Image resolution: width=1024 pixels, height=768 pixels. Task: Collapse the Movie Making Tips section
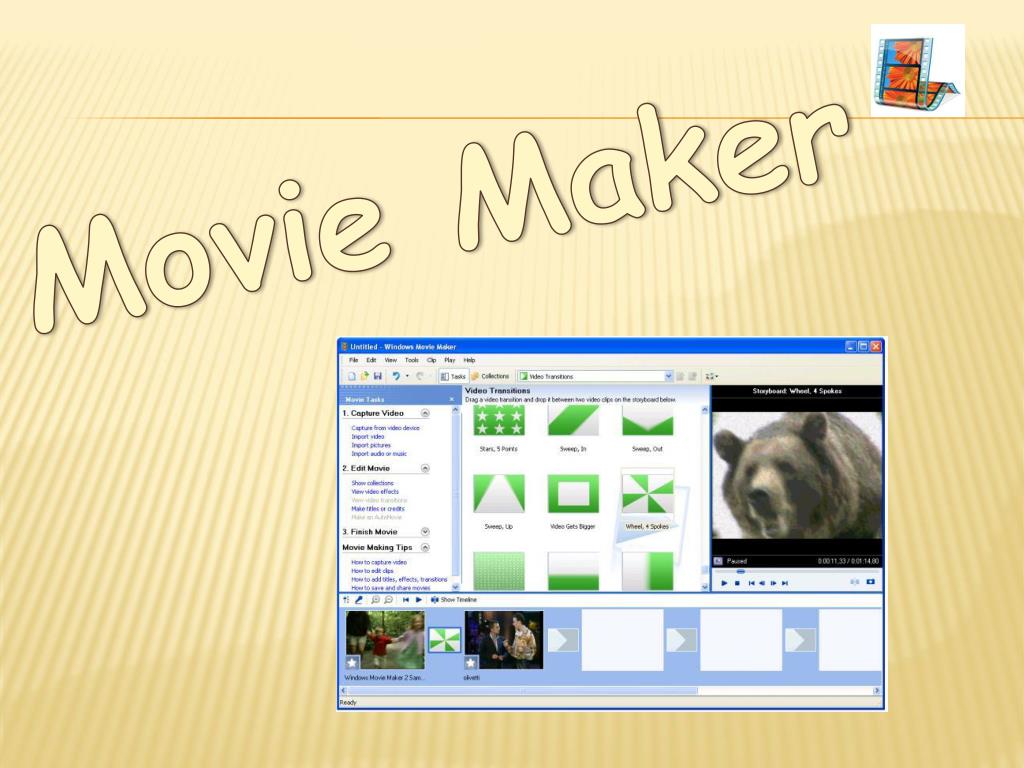[425, 547]
